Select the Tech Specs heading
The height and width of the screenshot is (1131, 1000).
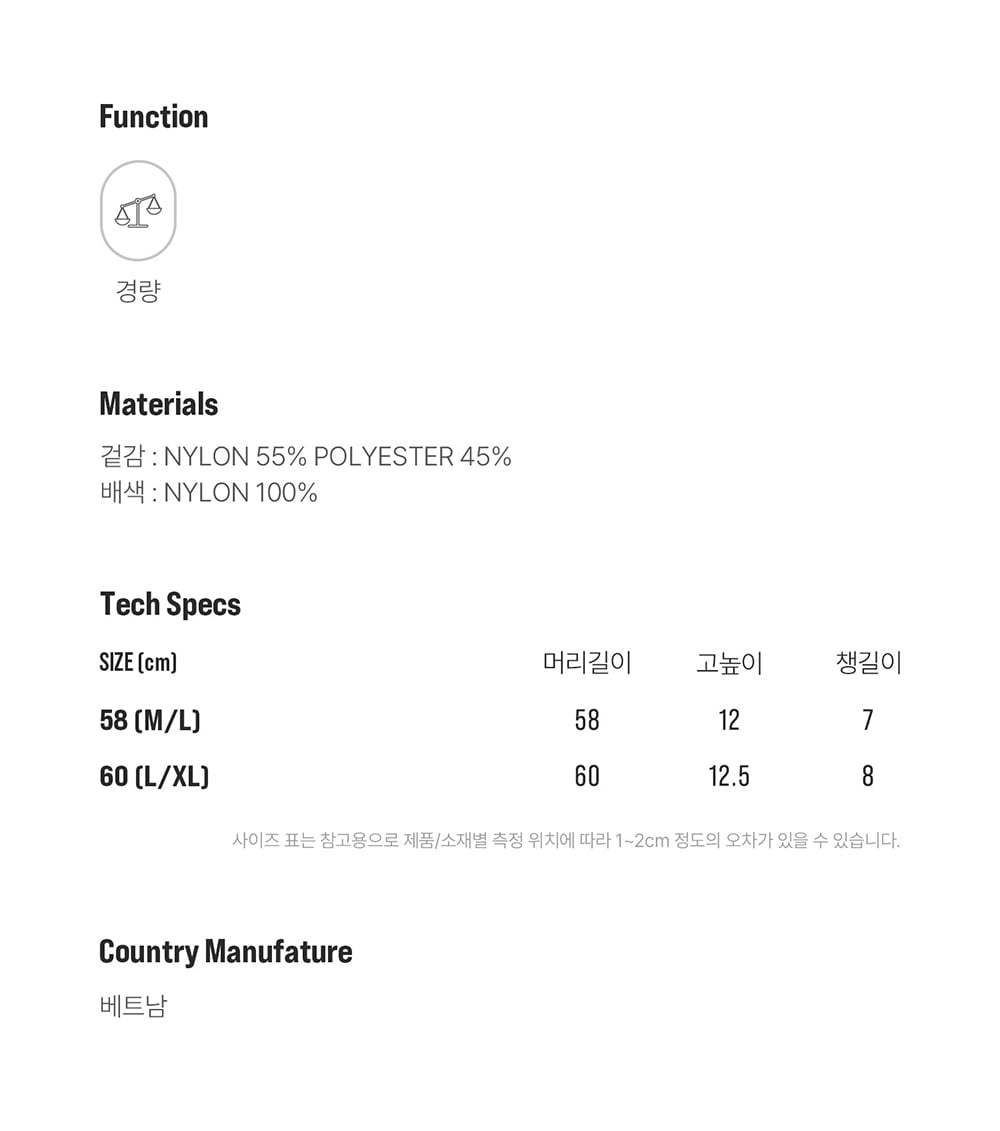click(x=170, y=604)
